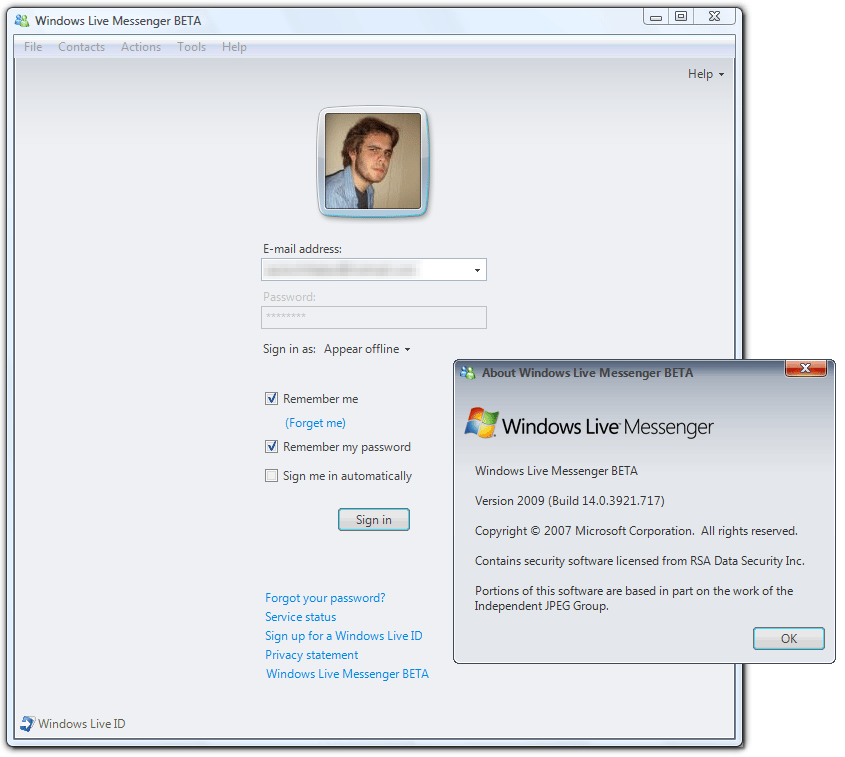Click the Copyright 2007 Microsoft Corporation text
This screenshot has width=845, height=757.
[636, 531]
